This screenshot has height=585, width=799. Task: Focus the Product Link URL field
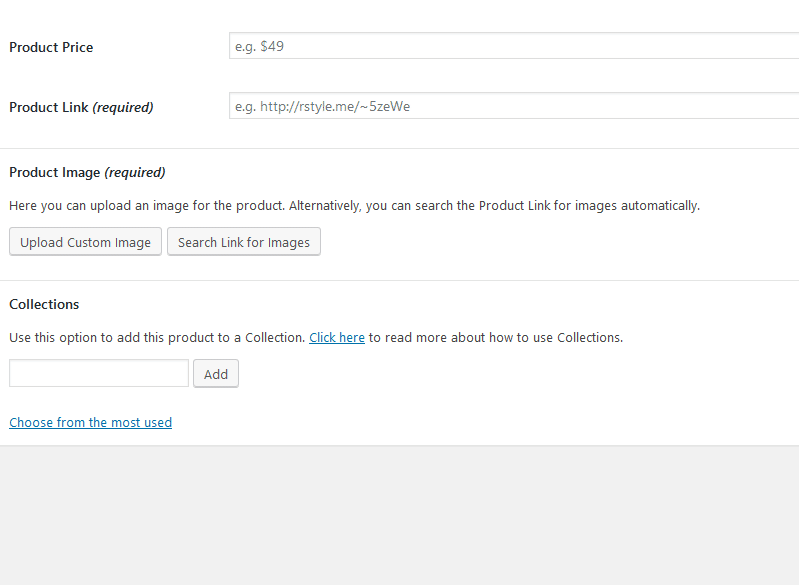512,106
